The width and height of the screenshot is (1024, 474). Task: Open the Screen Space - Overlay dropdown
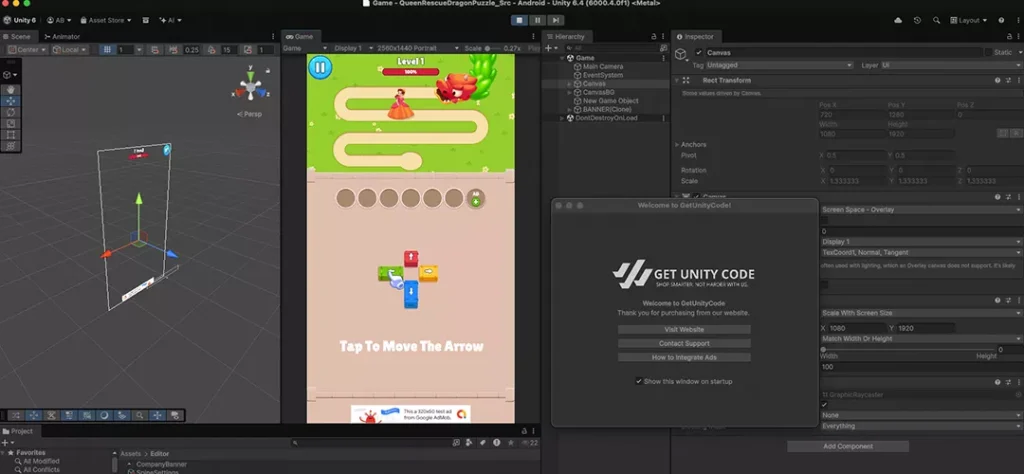(x=921, y=210)
